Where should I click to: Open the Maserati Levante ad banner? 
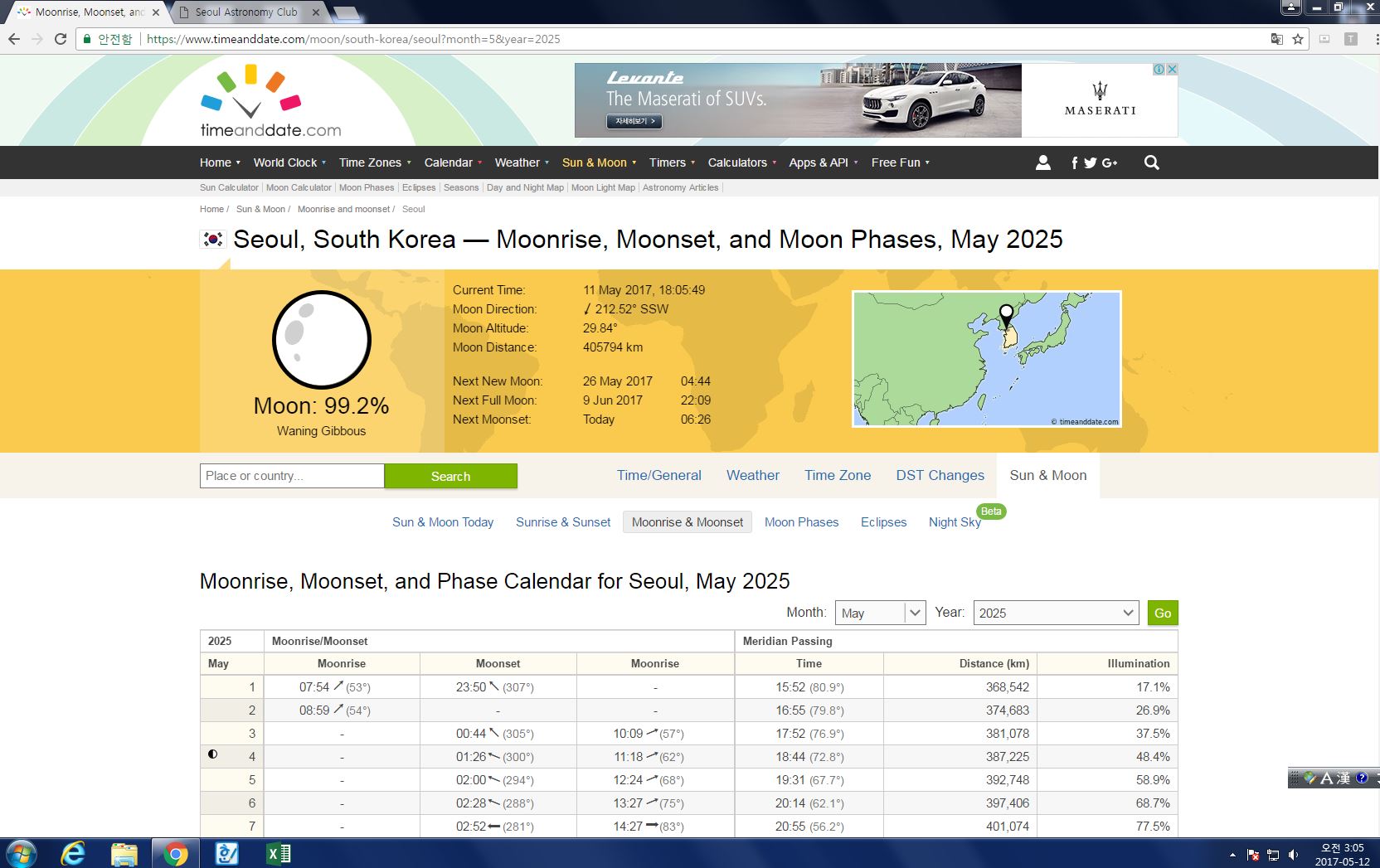pyautogui.click(x=876, y=100)
